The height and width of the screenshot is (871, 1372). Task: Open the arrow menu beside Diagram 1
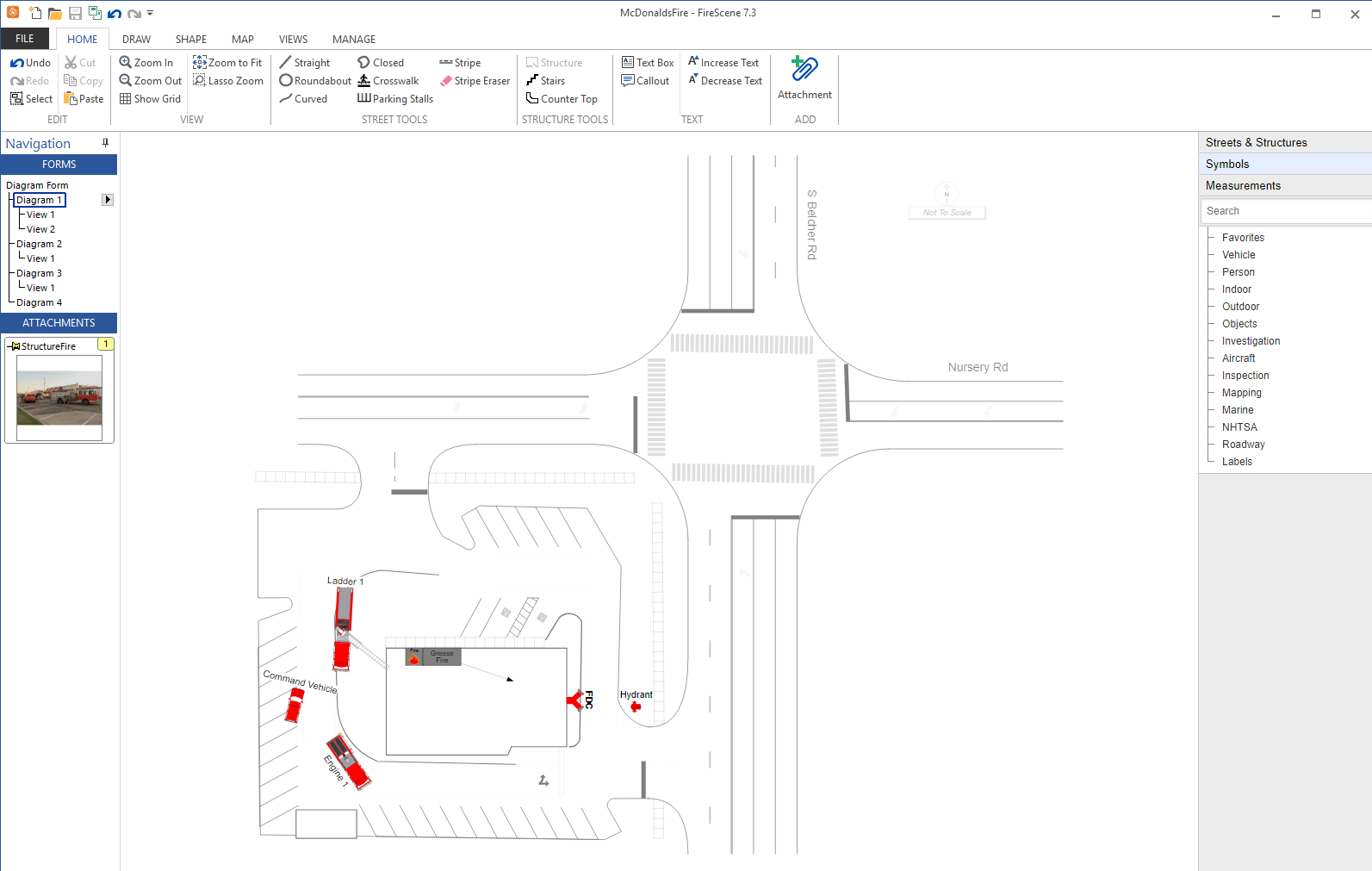(x=108, y=200)
